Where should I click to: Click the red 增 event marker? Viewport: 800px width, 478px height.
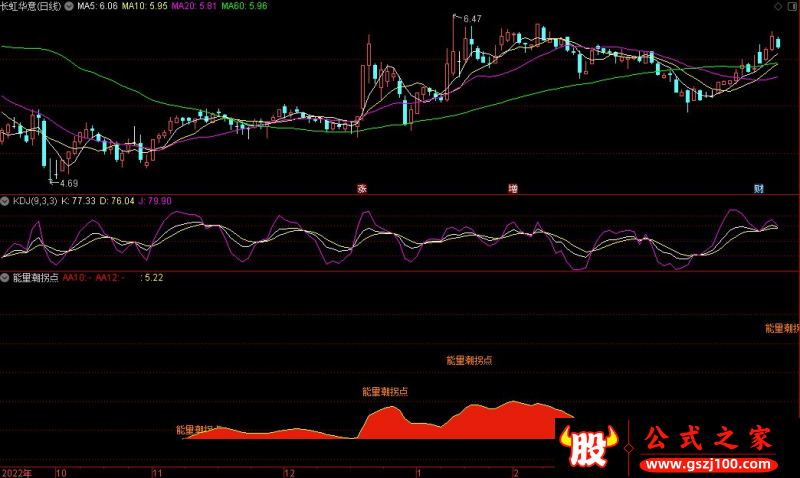click(x=513, y=189)
